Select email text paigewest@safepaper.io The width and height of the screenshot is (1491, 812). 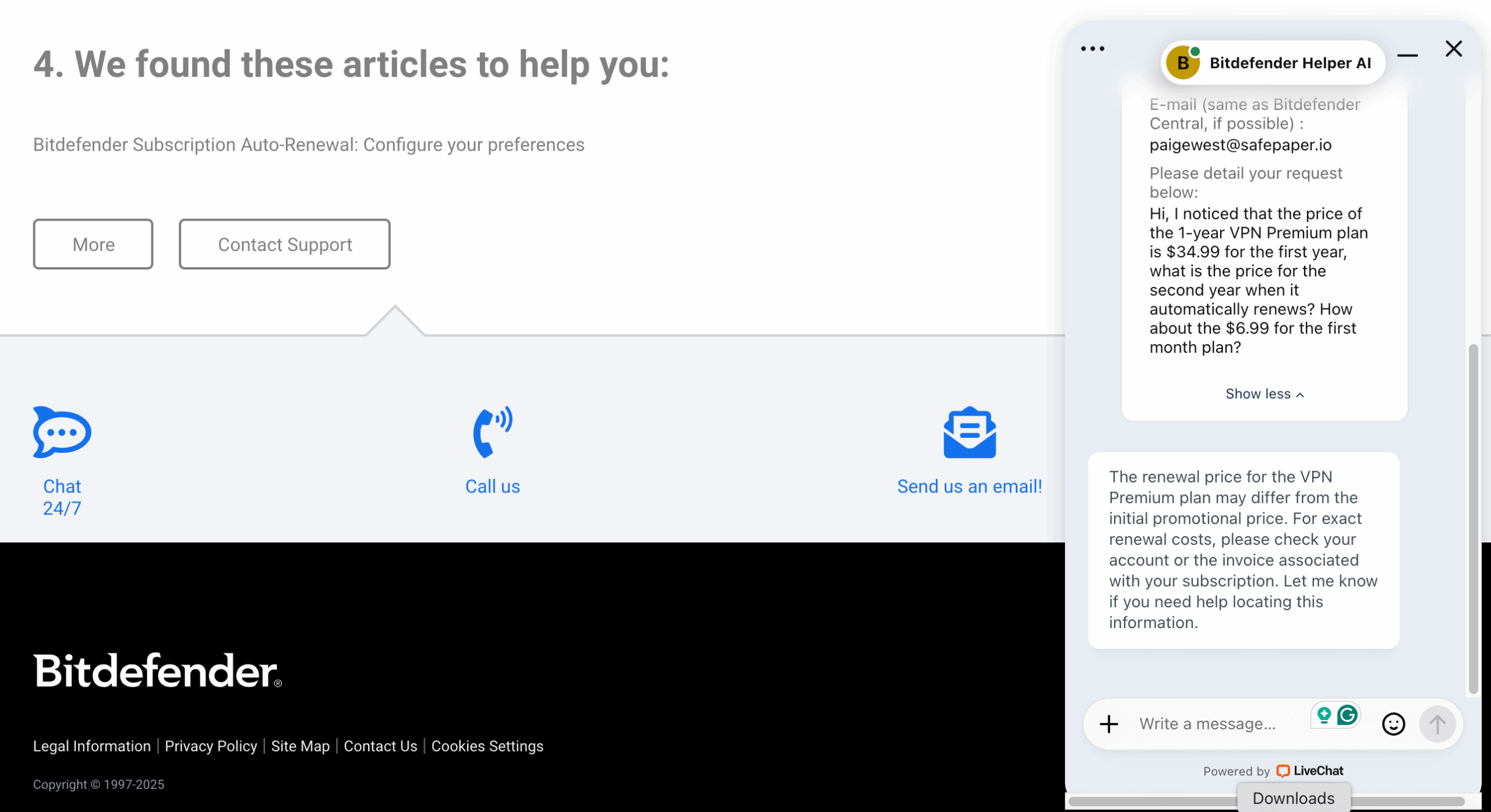pos(1241,145)
